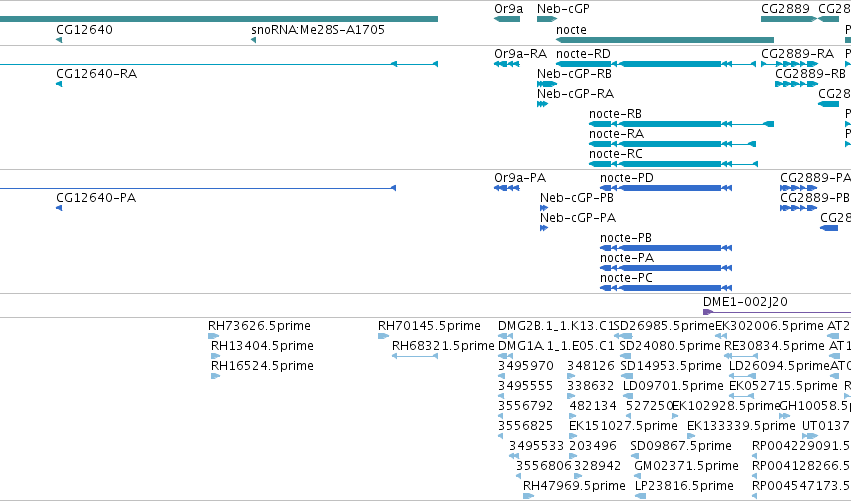
Task: Click the purple DME1-002J20 feature glyph
Action: pos(777,312)
